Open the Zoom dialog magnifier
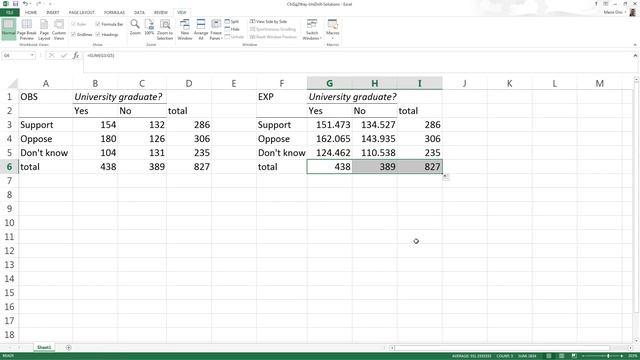 click(135, 27)
